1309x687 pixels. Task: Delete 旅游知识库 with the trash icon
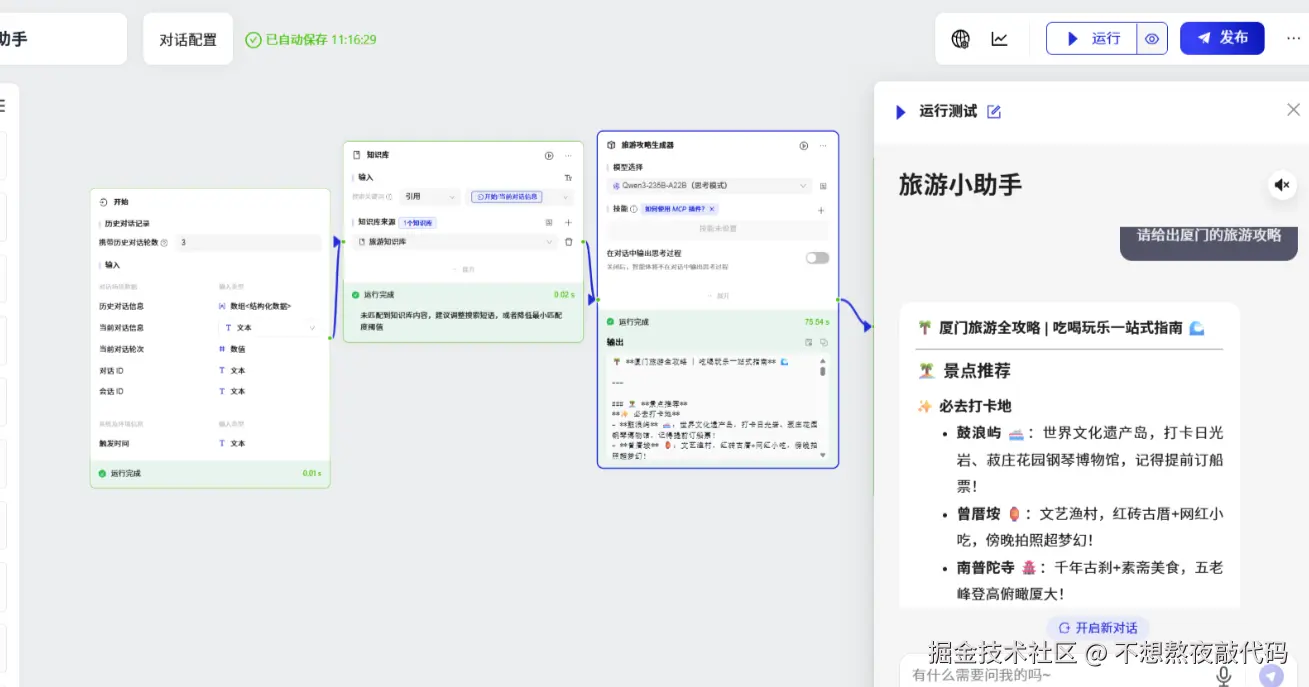(568, 241)
